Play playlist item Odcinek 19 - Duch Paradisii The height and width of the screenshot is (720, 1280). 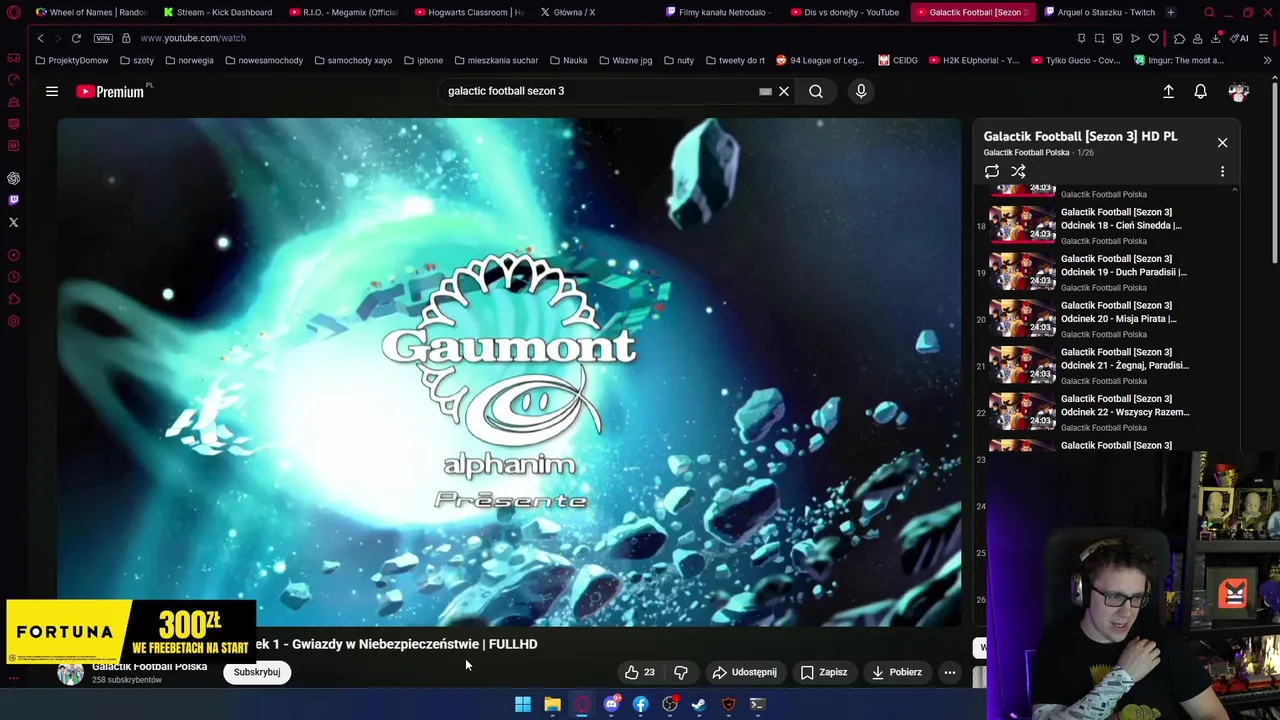click(1104, 273)
